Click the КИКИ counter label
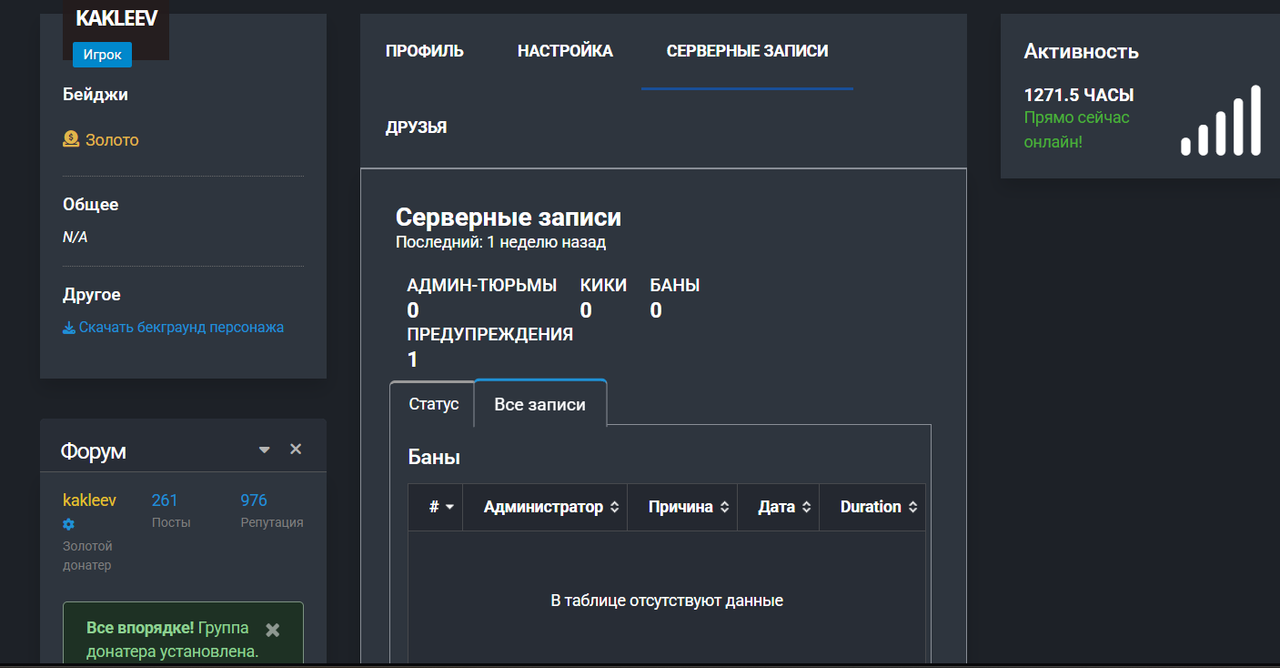Viewport: 1280px width, 668px height. tap(603, 285)
